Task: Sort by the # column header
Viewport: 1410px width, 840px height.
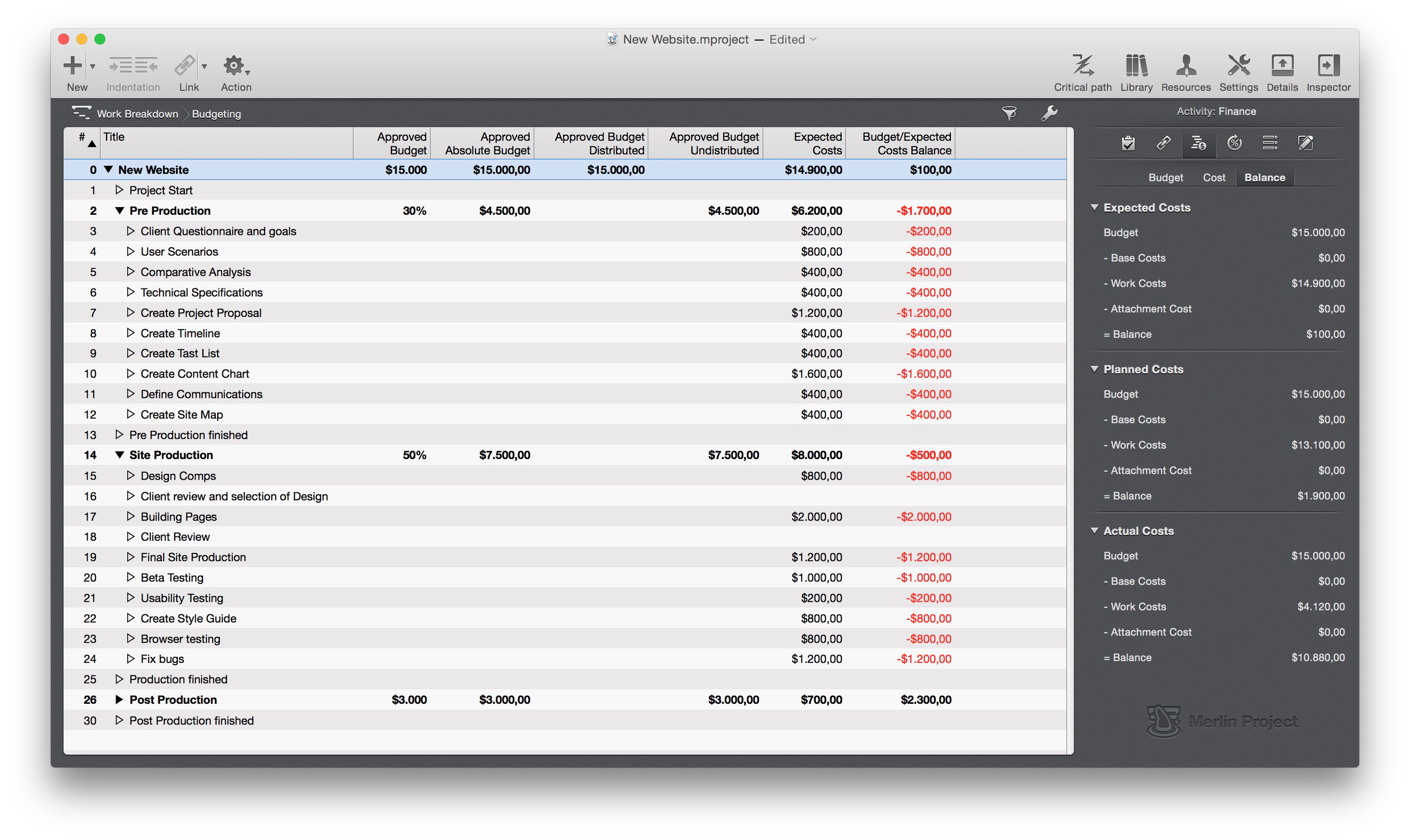Action: pos(82,143)
